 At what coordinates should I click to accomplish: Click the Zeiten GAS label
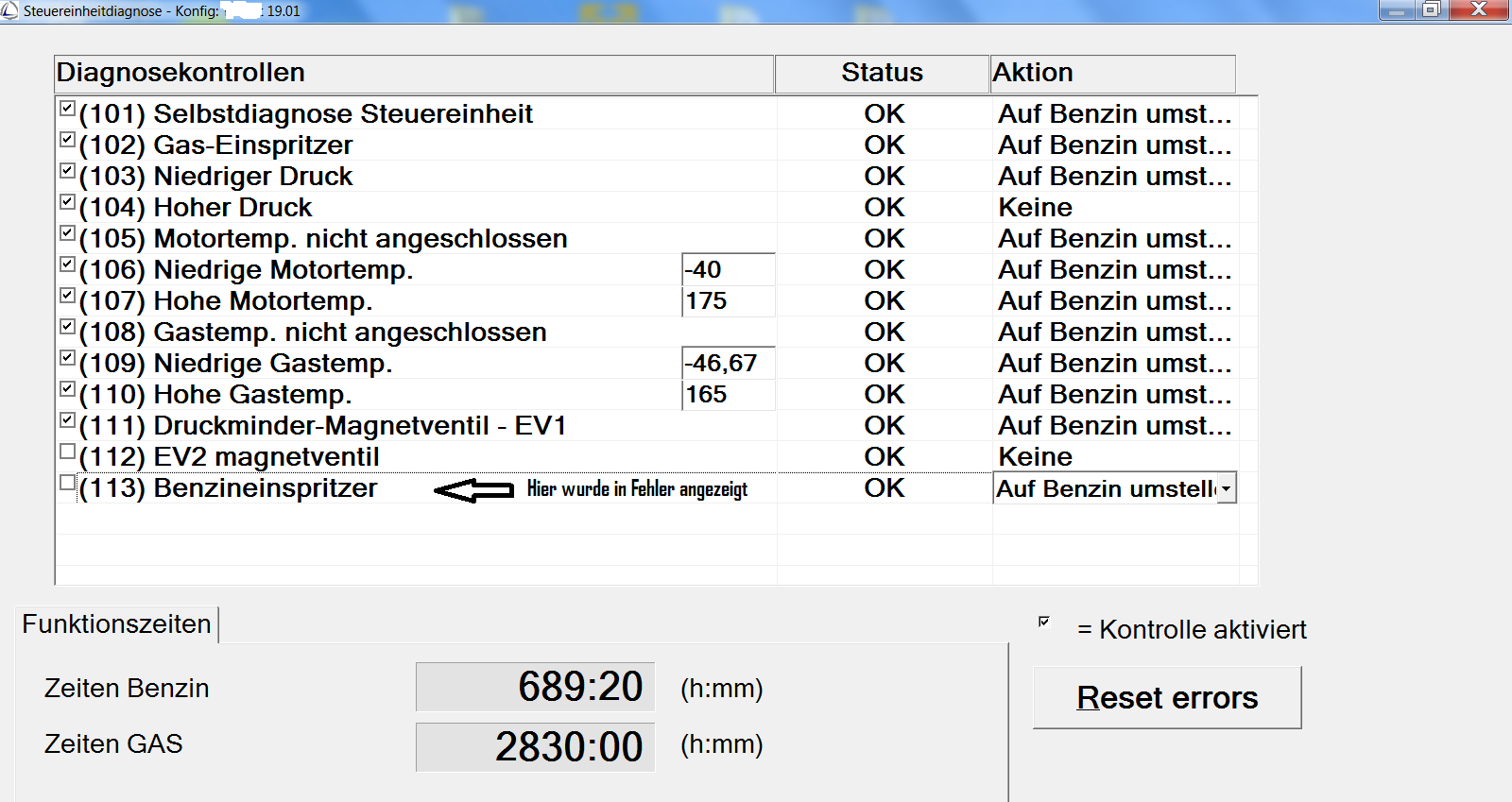tap(113, 743)
